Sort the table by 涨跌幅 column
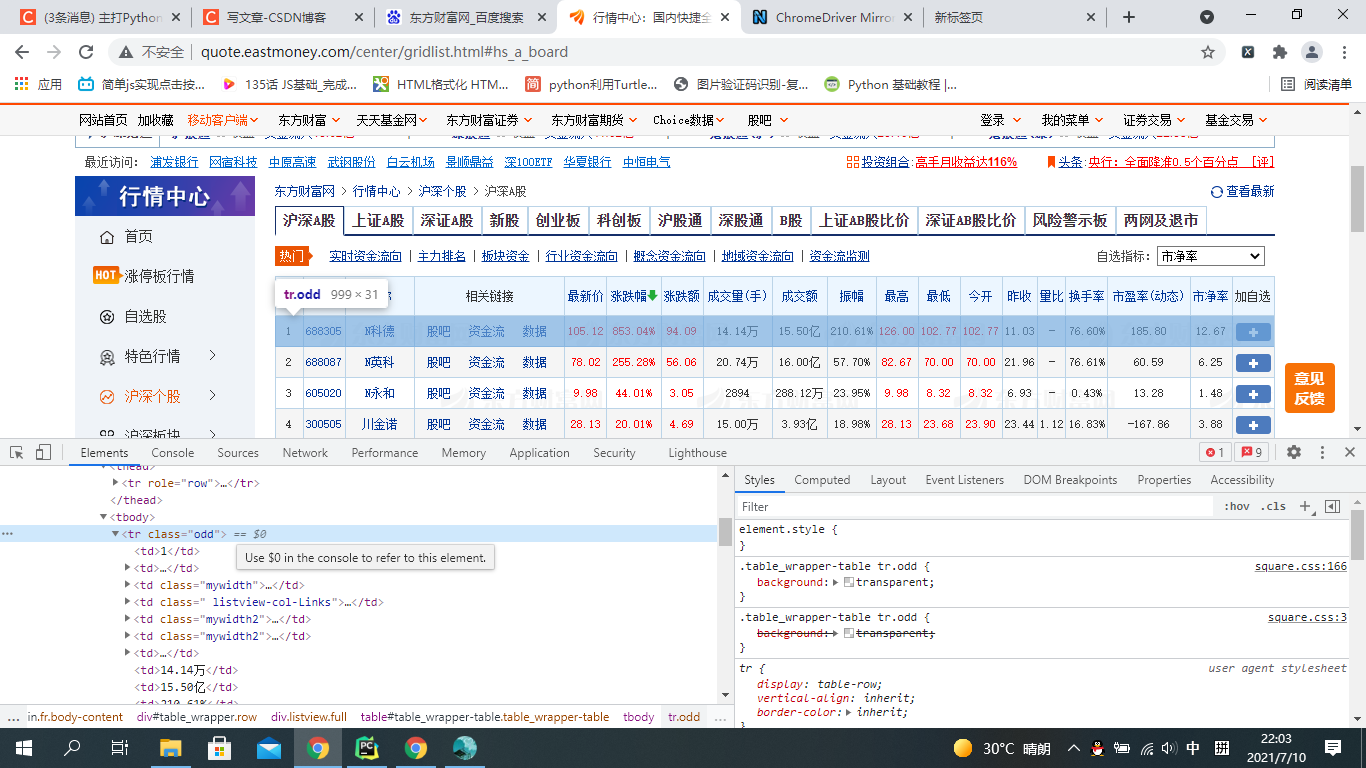The width and height of the screenshot is (1366, 768). click(x=633, y=296)
